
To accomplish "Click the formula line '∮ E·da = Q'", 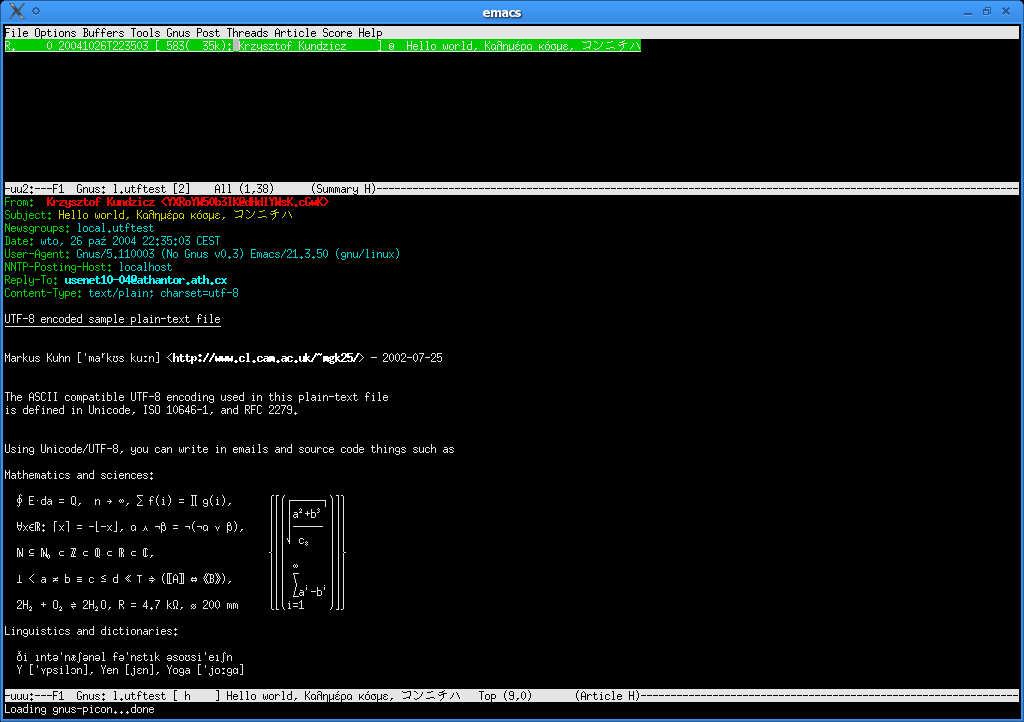I will (x=124, y=501).
